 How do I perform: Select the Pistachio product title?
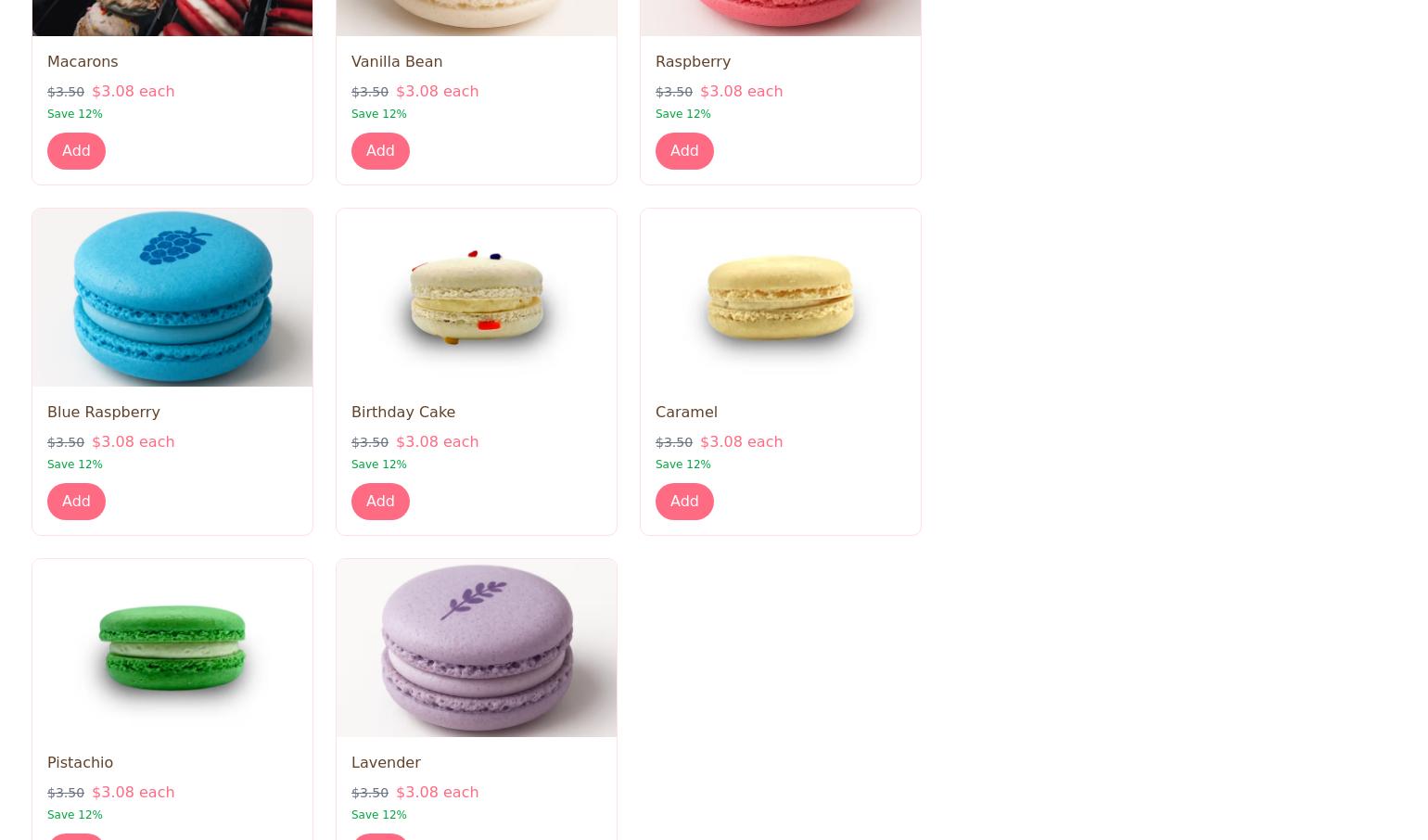(x=80, y=762)
